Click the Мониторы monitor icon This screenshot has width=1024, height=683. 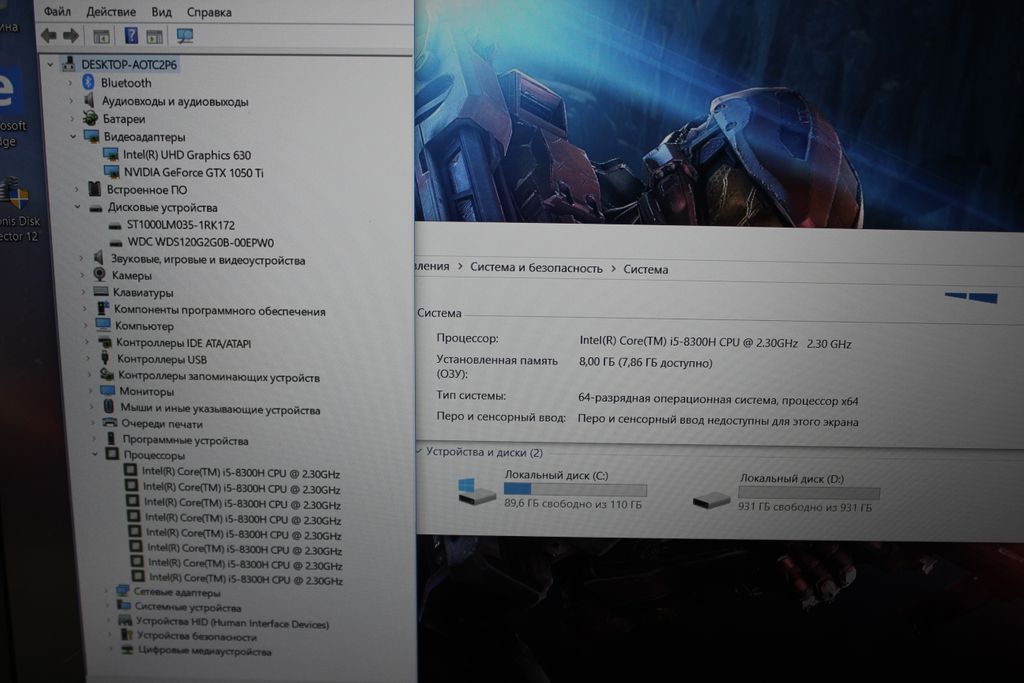107,391
